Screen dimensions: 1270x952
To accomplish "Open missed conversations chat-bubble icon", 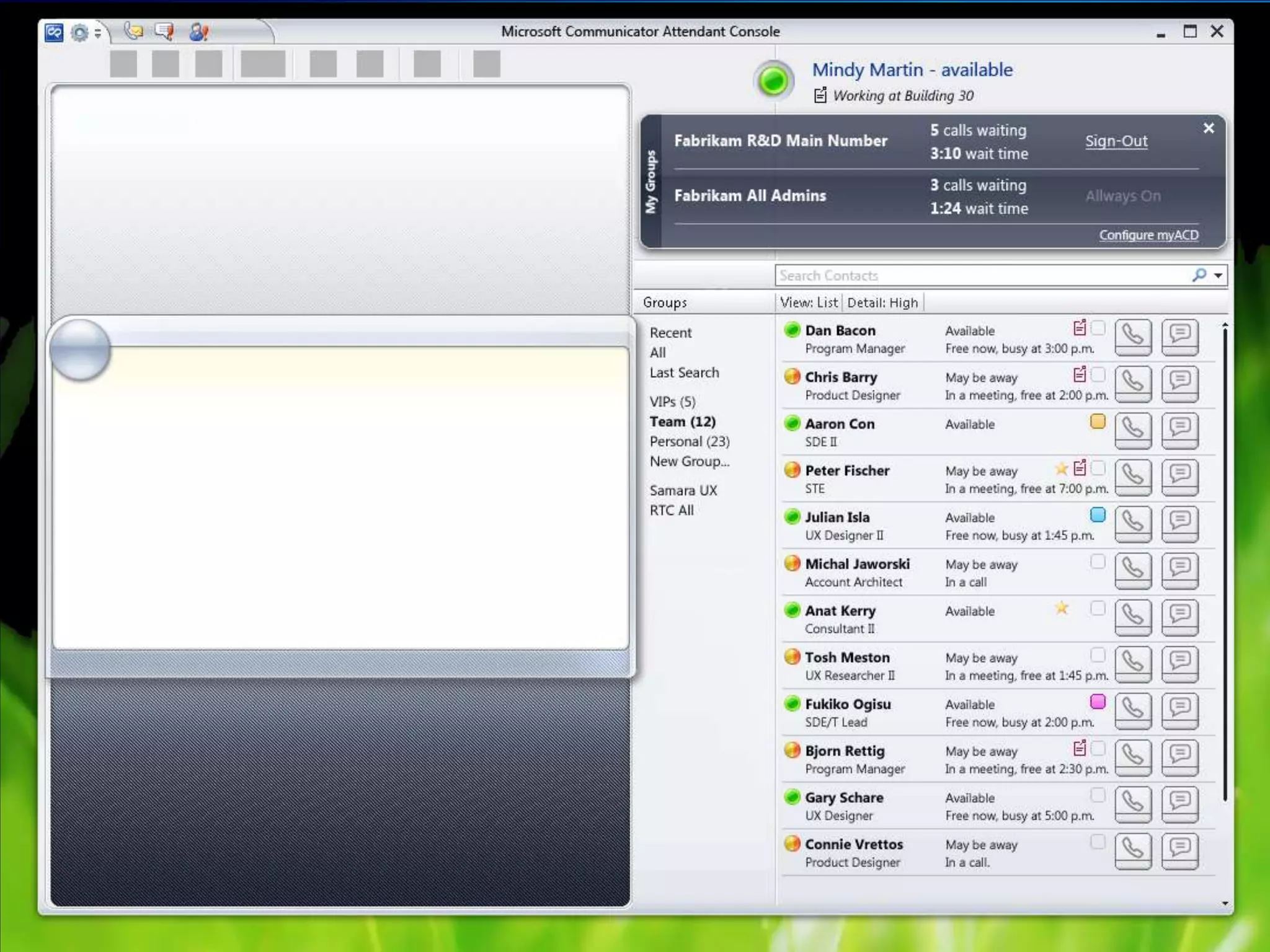I will pyautogui.click(x=164, y=31).
